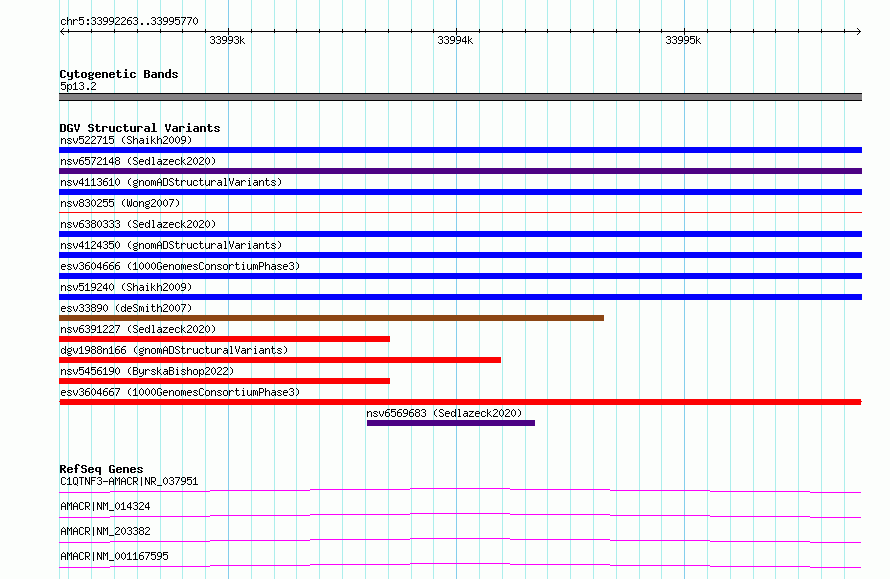Click the gray 5p13.2 cytogenetic band bar

460,97
